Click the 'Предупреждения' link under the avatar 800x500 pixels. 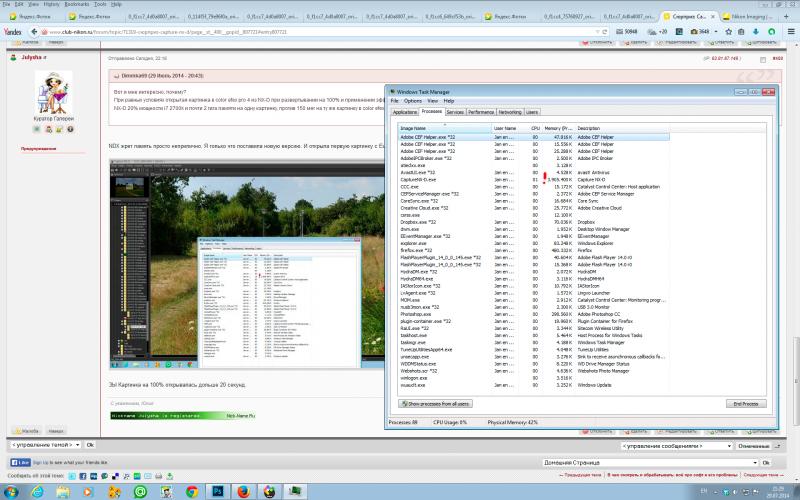coord(38,148)
